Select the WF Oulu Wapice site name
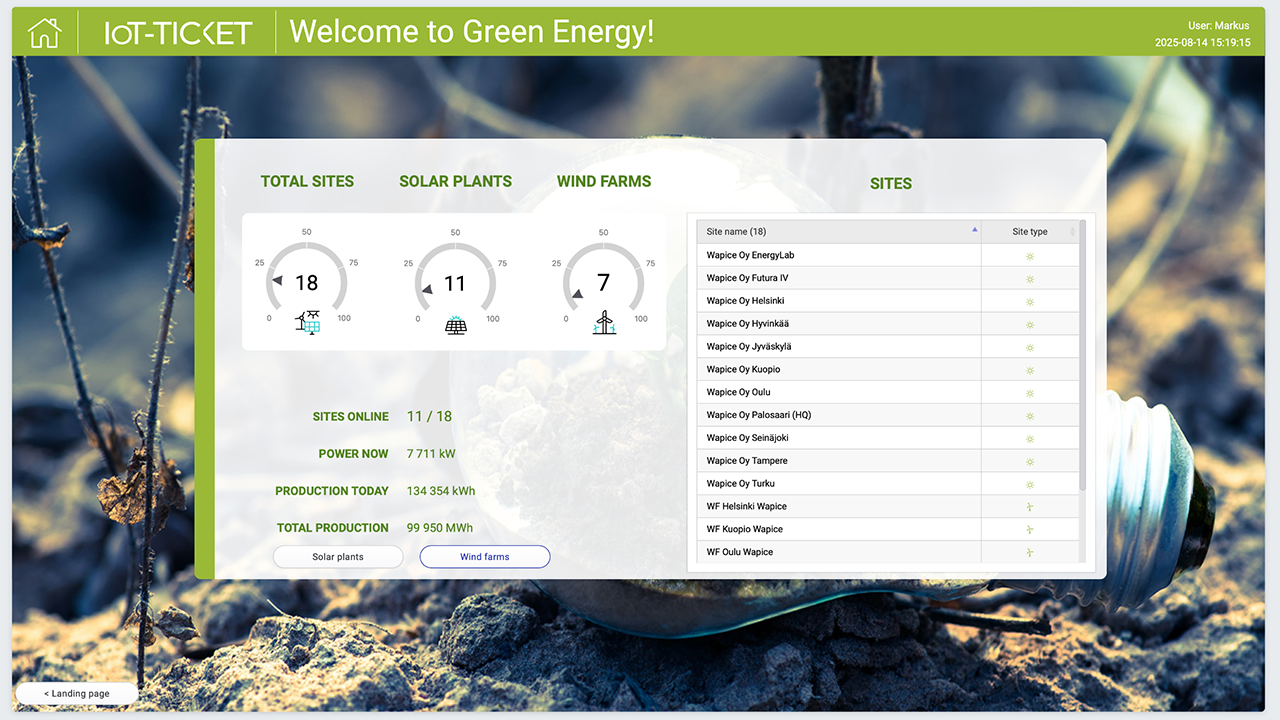 click(x=739, y=553)
